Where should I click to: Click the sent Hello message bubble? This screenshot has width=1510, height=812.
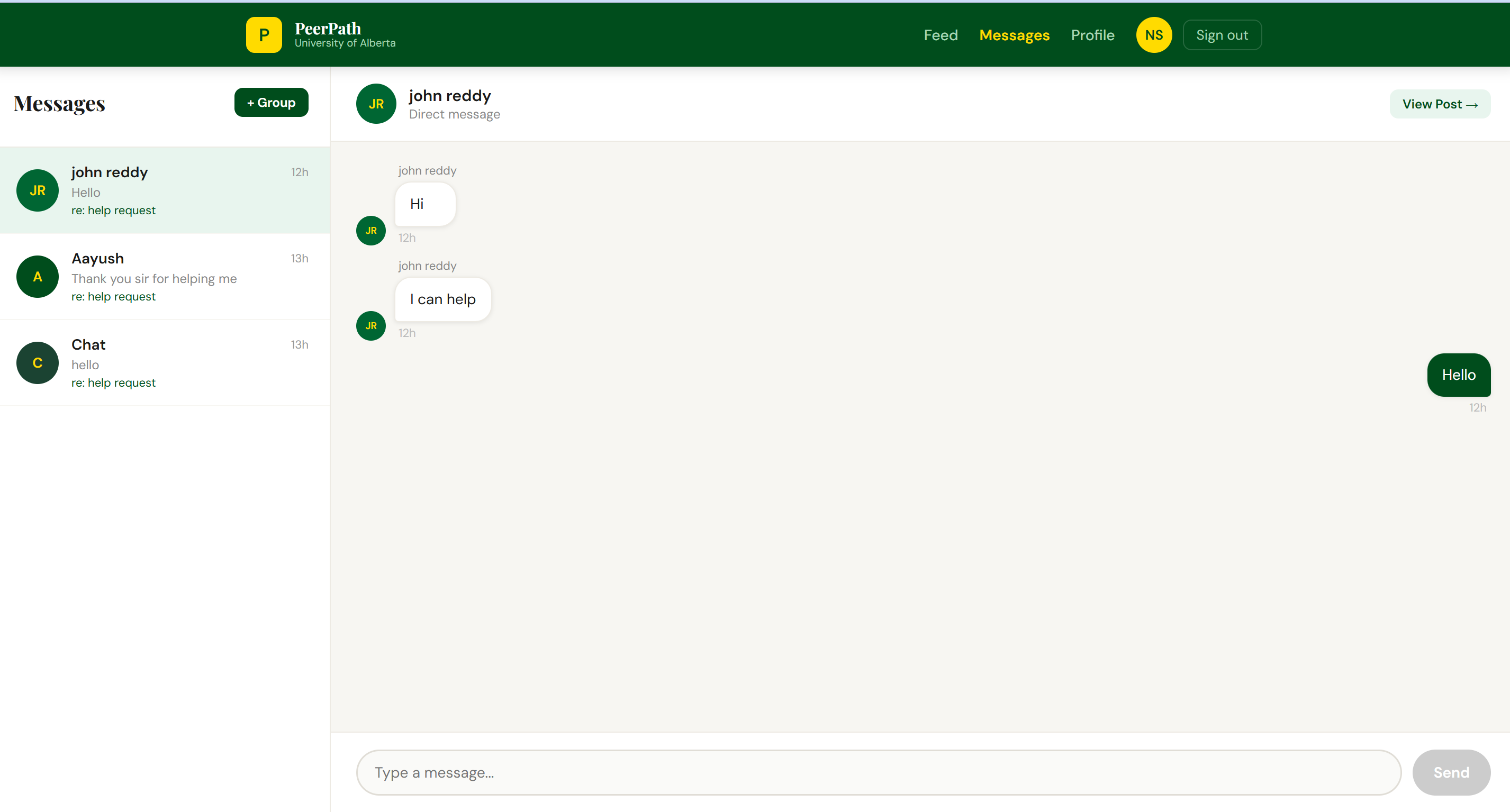[1458, 375]
